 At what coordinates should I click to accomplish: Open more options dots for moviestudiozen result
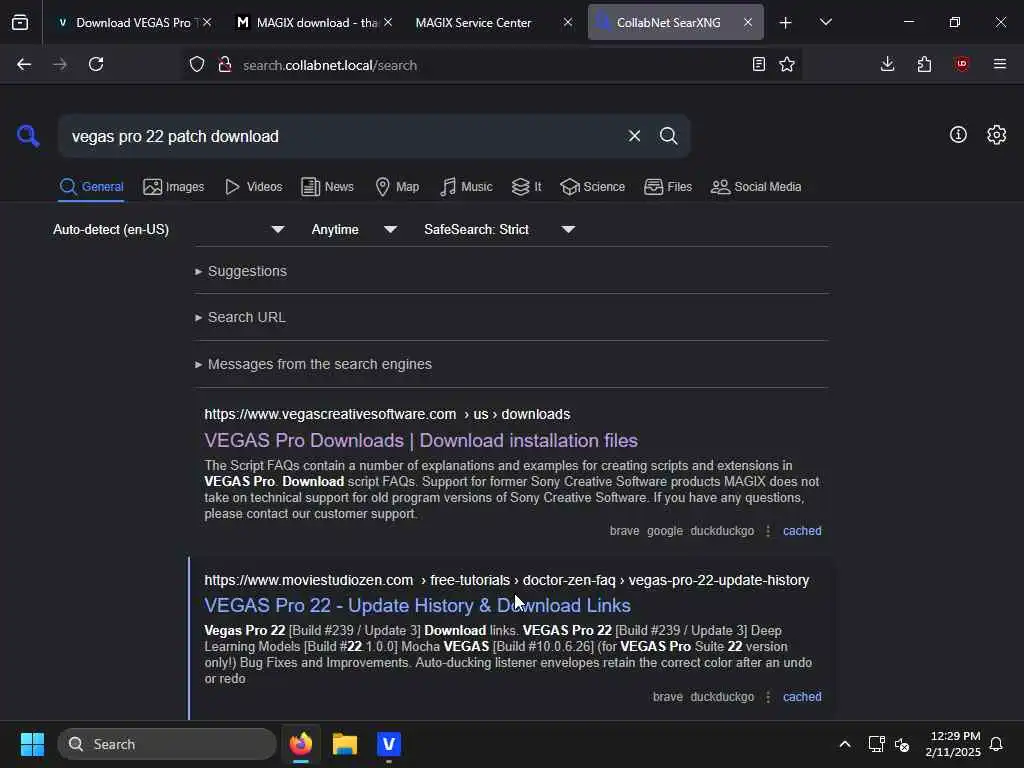(x=768, y=697)
